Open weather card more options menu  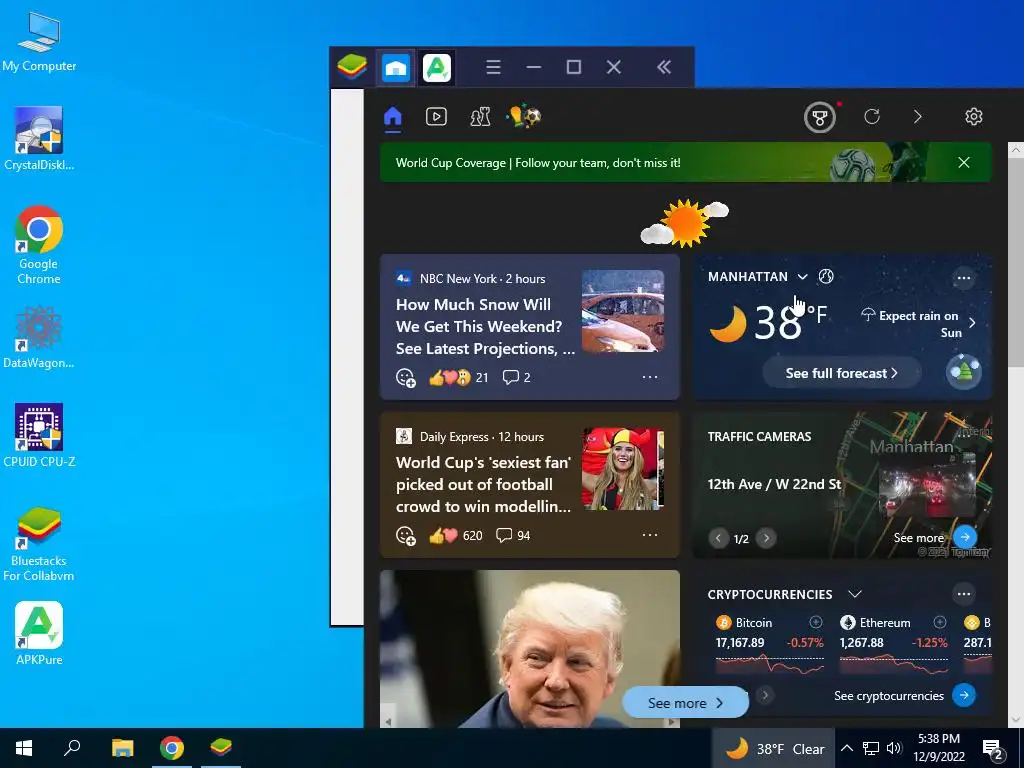(963, 278)
